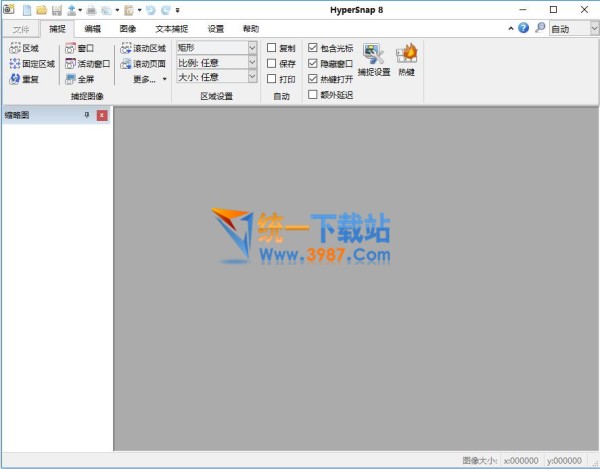Choose the 全屏 full screen capture tool

coord(79,78)
